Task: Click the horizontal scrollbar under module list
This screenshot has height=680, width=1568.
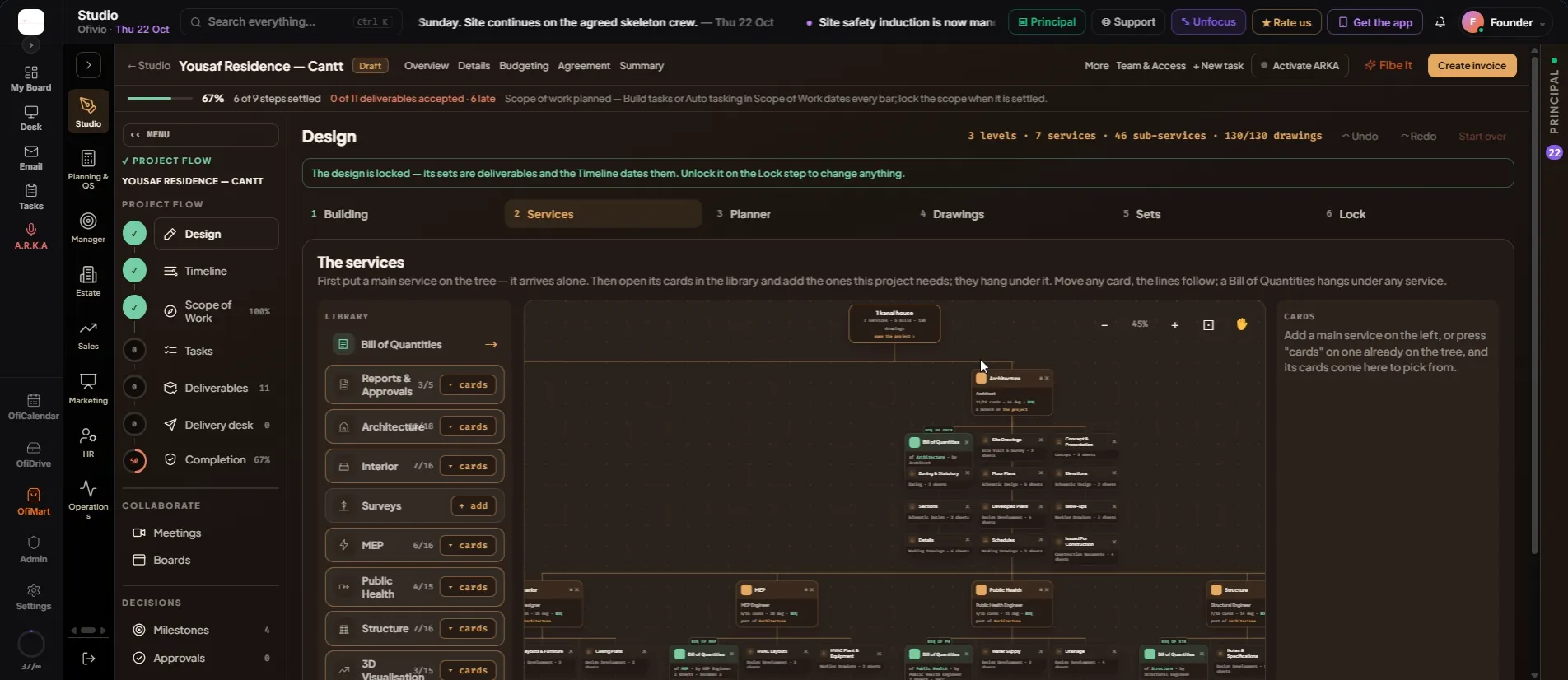Action: point(88,631)
